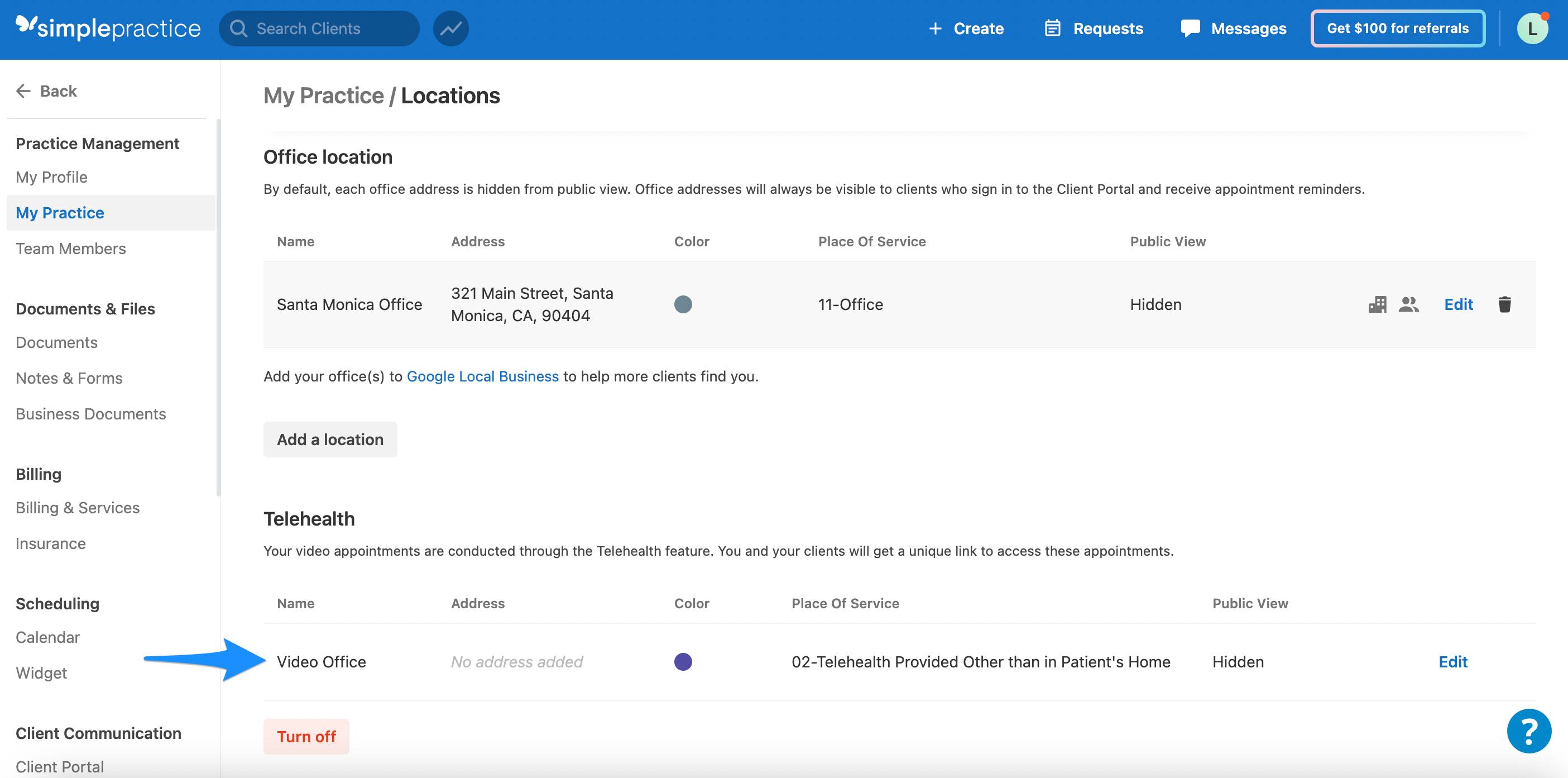1568x778 pixels.
Task: Click the Video Office purple color dot
Action: 683,662
